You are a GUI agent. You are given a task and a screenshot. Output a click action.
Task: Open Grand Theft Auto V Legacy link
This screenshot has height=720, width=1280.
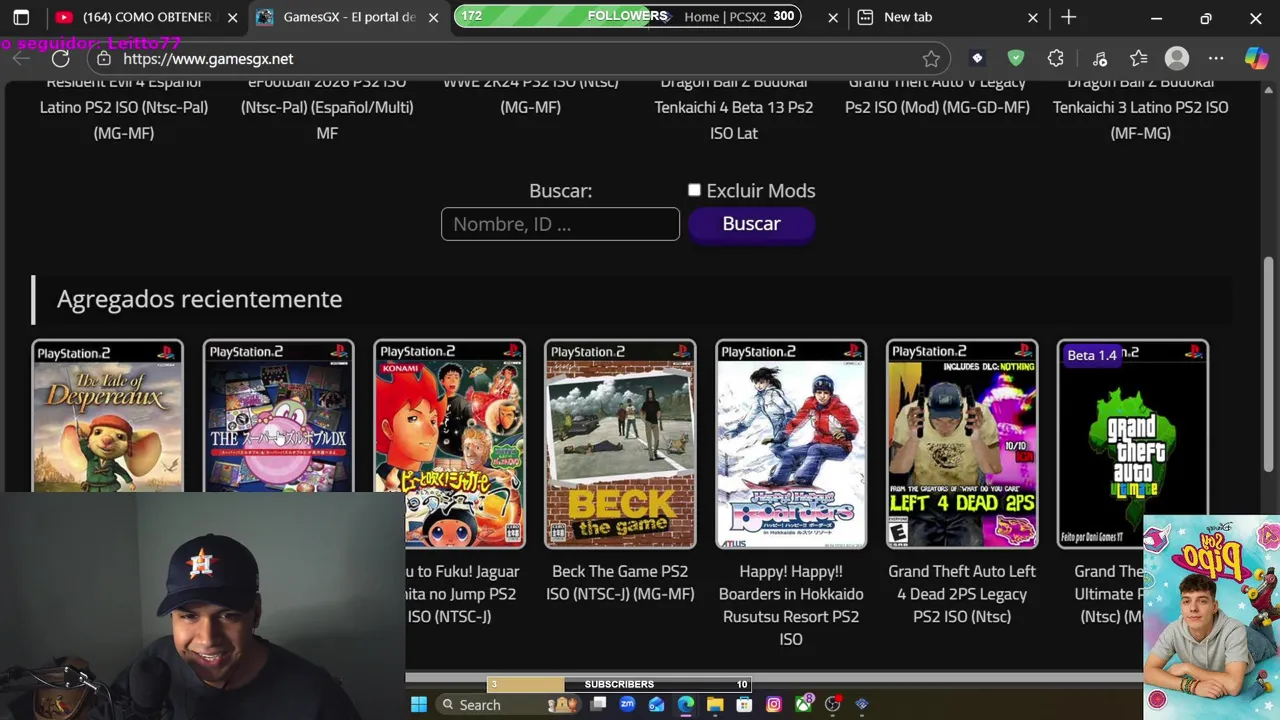pyautogui.click(x=937, y=94)
